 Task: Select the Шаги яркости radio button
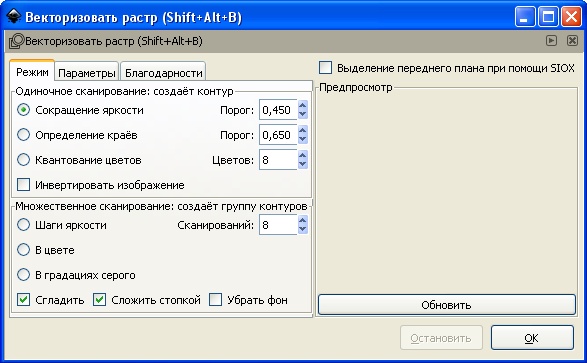pyautogui.click(x=23, y=225)
